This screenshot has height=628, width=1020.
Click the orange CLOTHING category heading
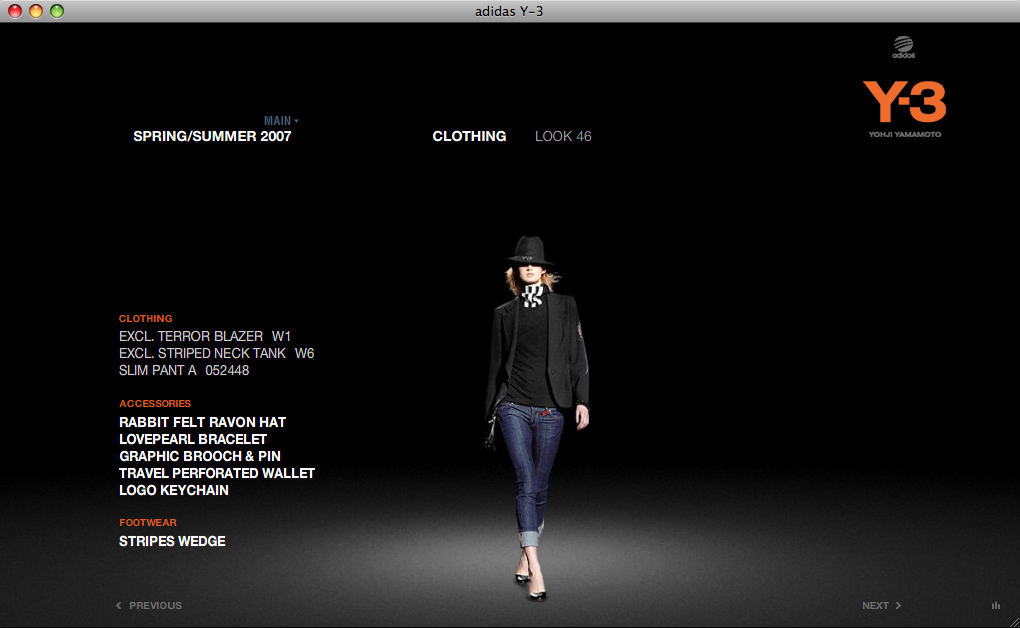click(x=145, y=319)
